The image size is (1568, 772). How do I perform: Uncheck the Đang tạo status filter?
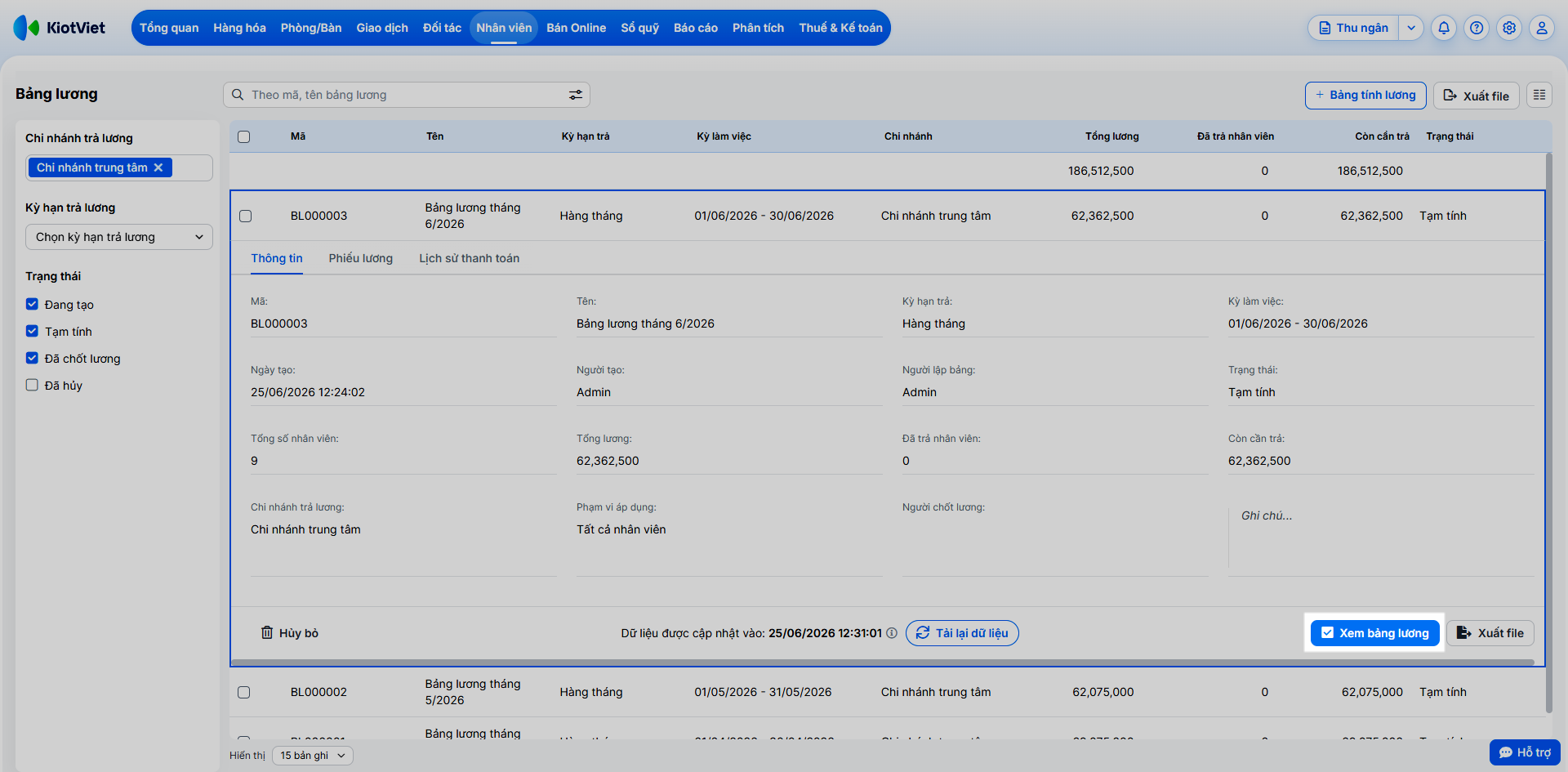pos(32,304)
